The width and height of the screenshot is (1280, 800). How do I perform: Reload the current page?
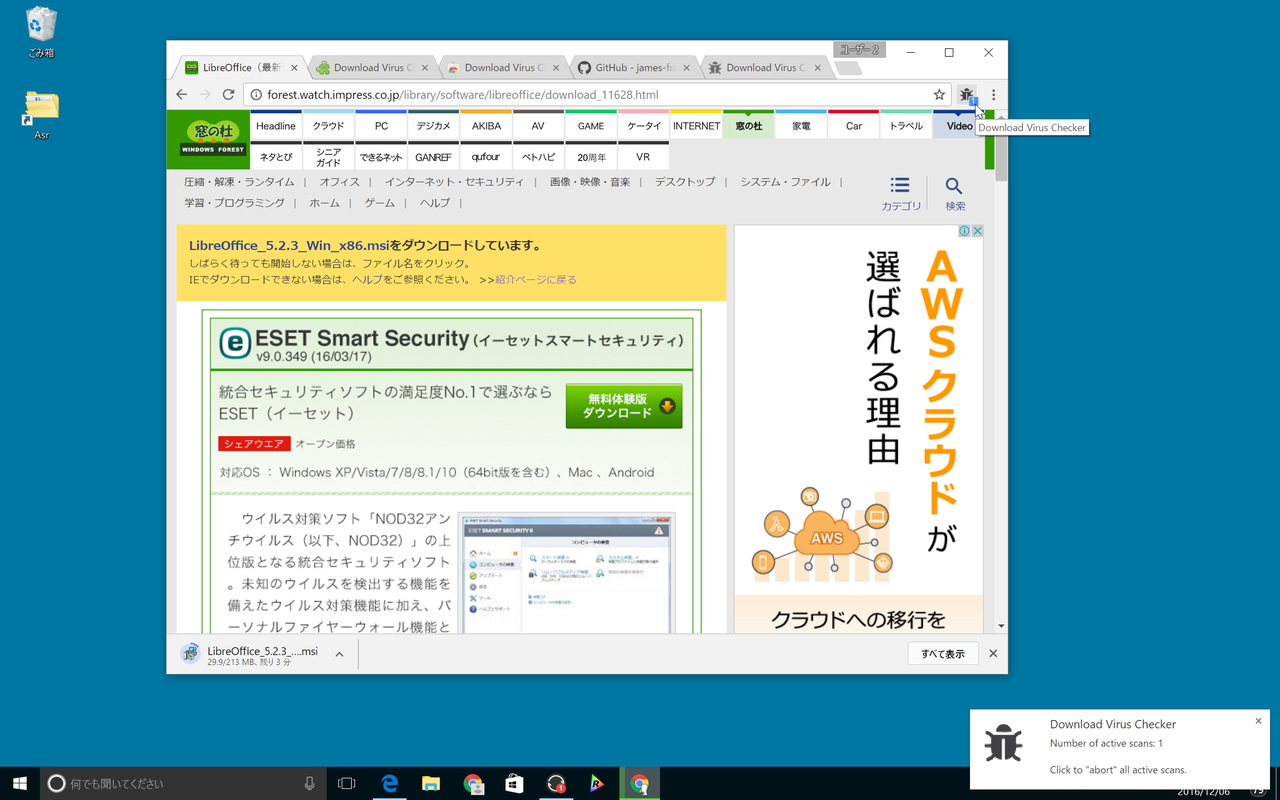click(227, 94)
